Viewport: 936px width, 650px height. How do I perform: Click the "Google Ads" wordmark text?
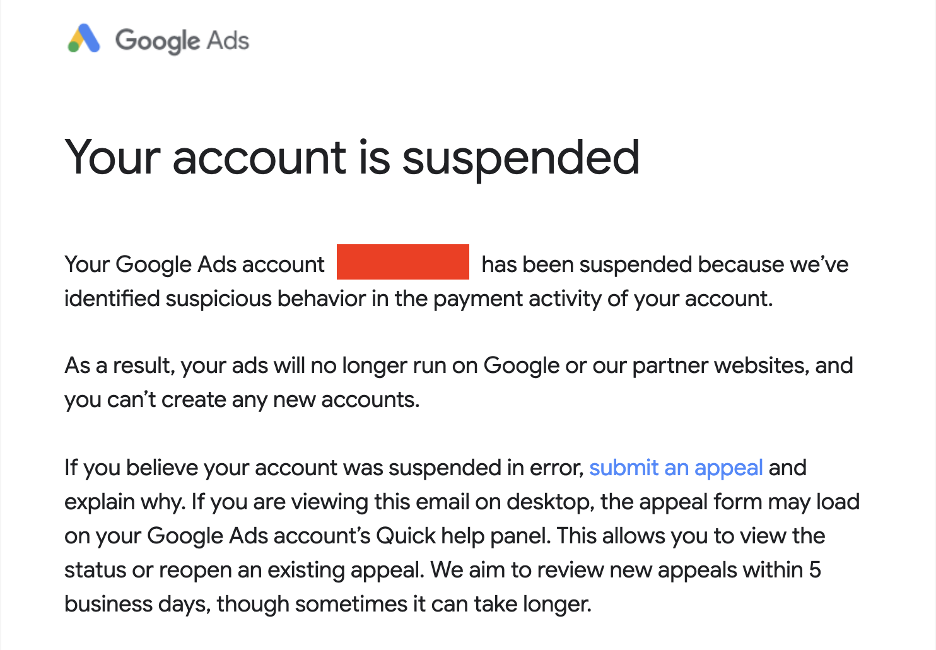(181, 41)
